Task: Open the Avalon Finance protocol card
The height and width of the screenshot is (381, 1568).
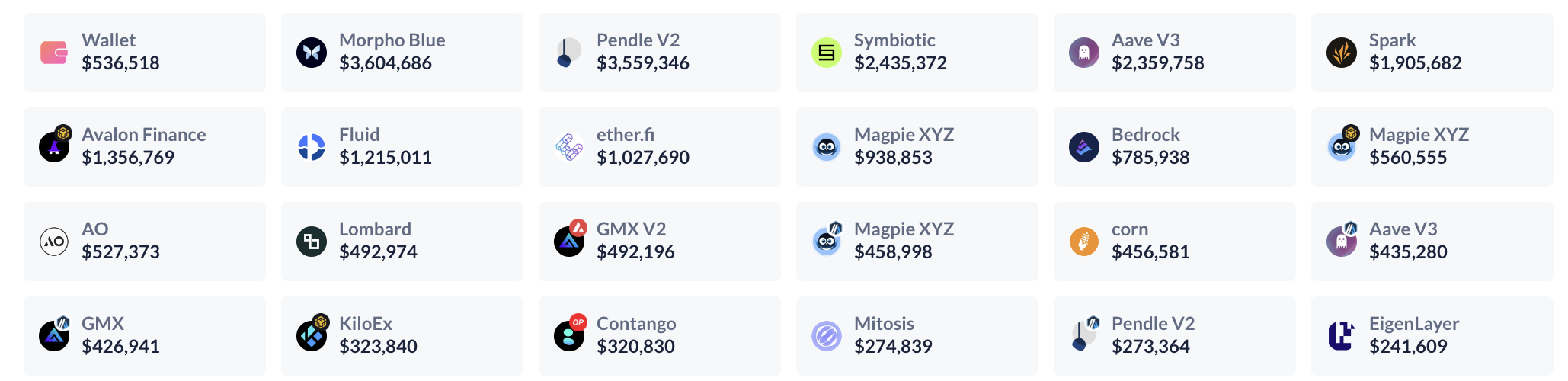Action: click(145, 147)
